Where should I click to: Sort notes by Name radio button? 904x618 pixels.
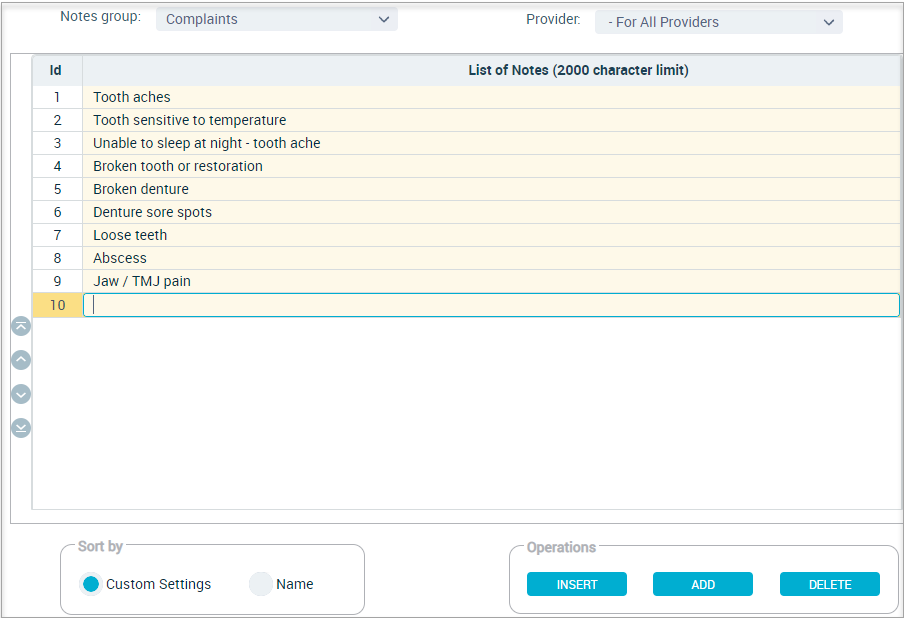click(261, 584)
